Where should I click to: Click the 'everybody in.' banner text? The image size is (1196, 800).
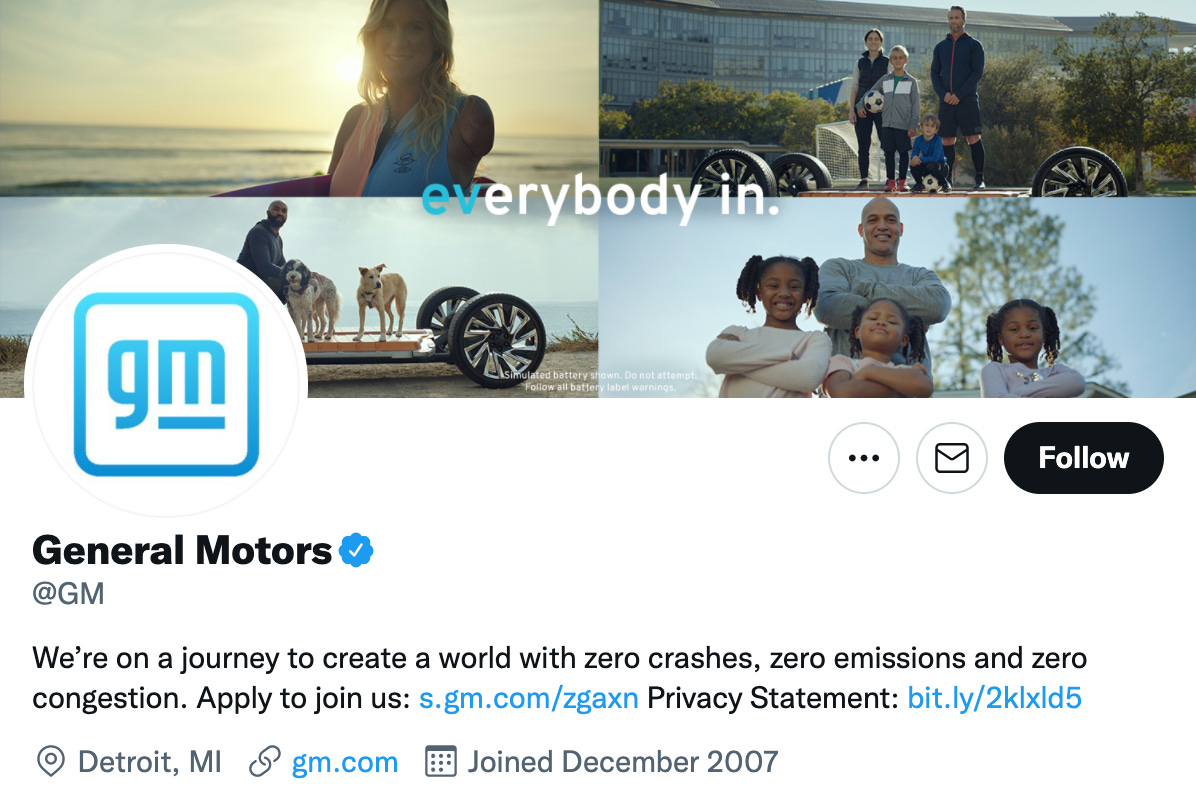pos(600,197)
